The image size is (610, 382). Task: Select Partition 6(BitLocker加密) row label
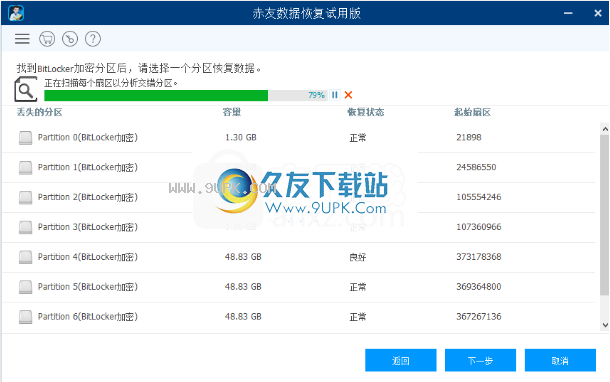point(88,317)
